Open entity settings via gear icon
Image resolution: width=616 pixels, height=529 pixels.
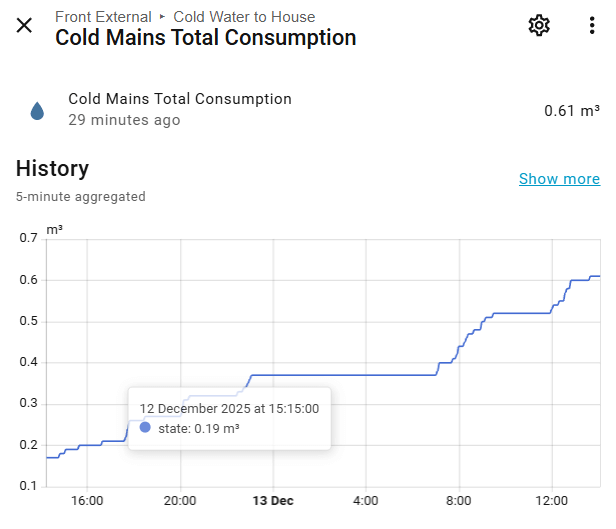pyautogui.click(x=539, y=26)
